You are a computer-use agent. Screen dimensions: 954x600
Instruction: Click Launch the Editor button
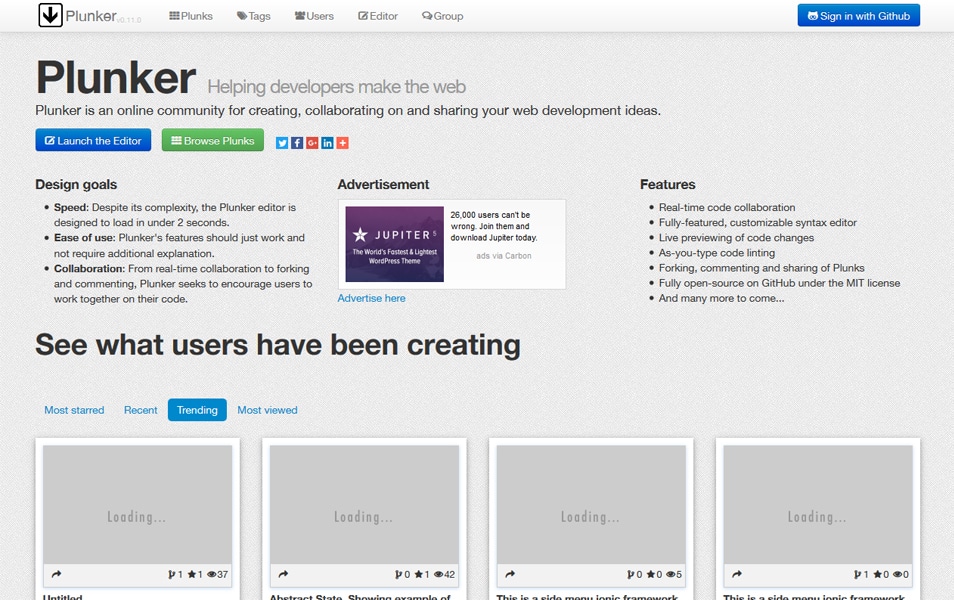(93, 141)
